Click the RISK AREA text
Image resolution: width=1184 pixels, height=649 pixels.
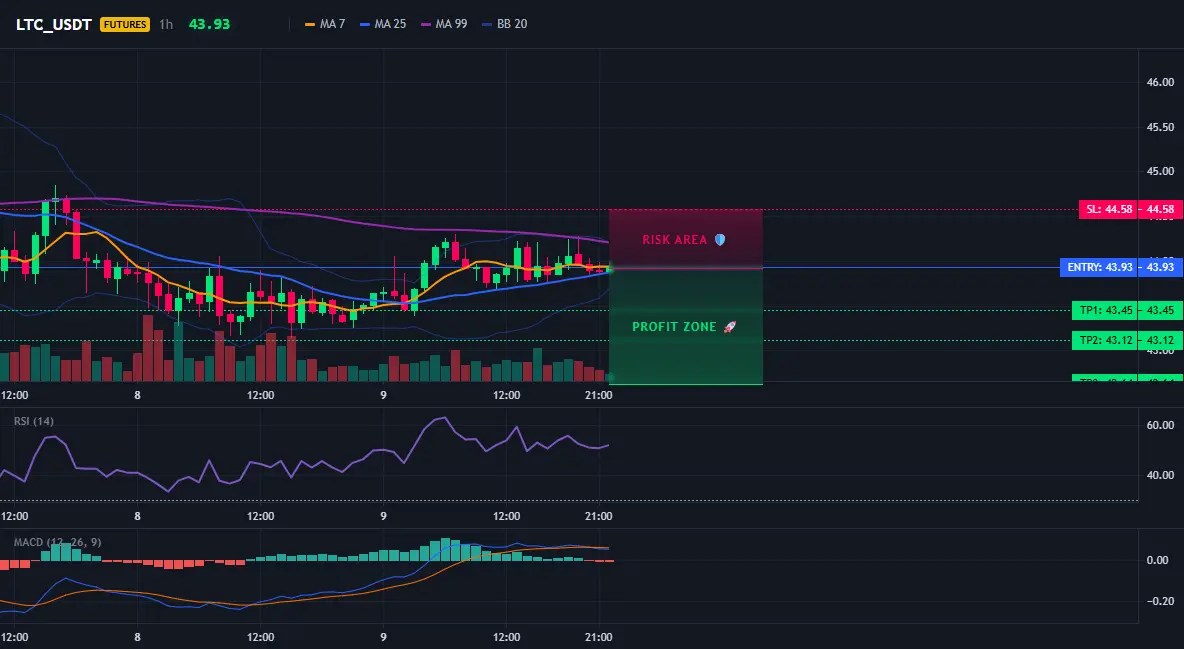pos(674,240)
